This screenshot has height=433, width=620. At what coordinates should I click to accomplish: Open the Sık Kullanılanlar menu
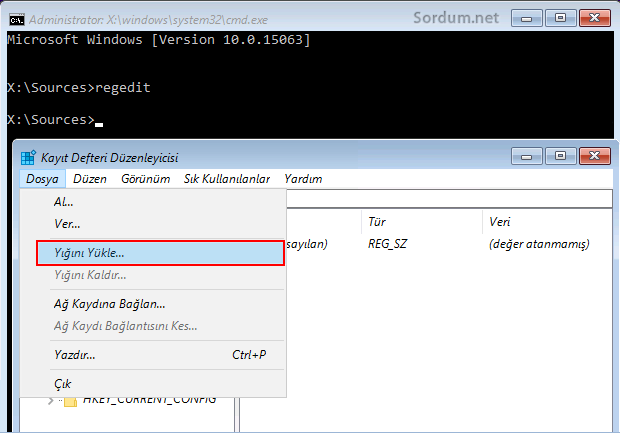[x=227, y=179]
